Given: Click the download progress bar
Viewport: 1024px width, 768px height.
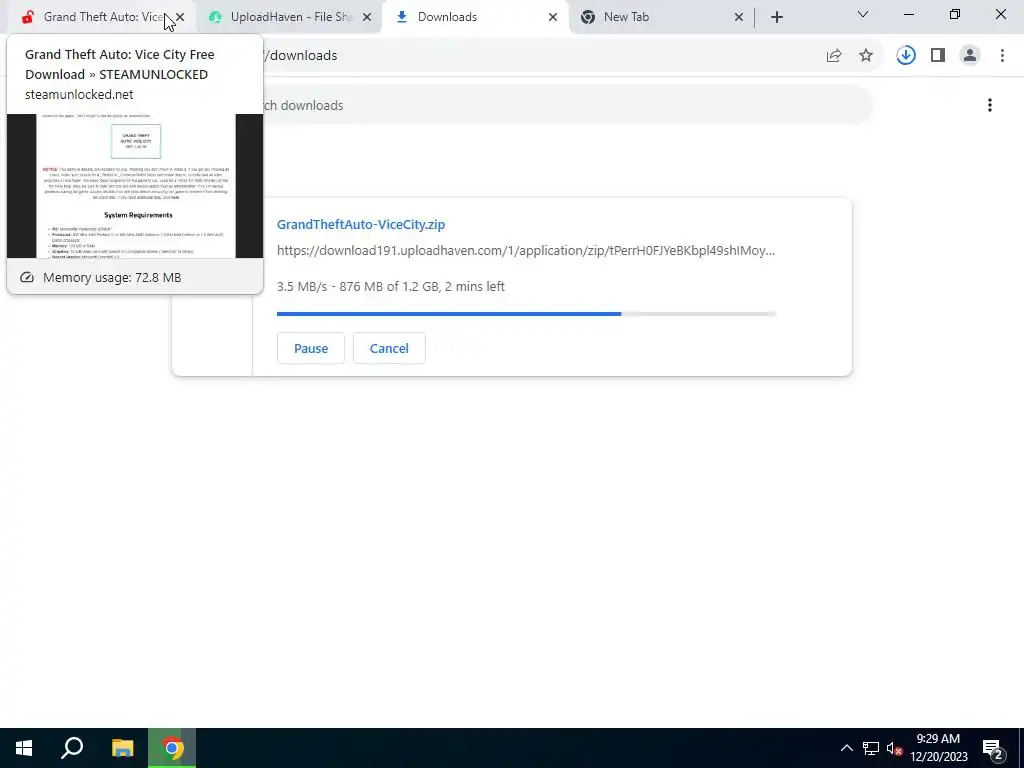Looking at the screenshot, I should pyautogui.click(x=526, y=314).
